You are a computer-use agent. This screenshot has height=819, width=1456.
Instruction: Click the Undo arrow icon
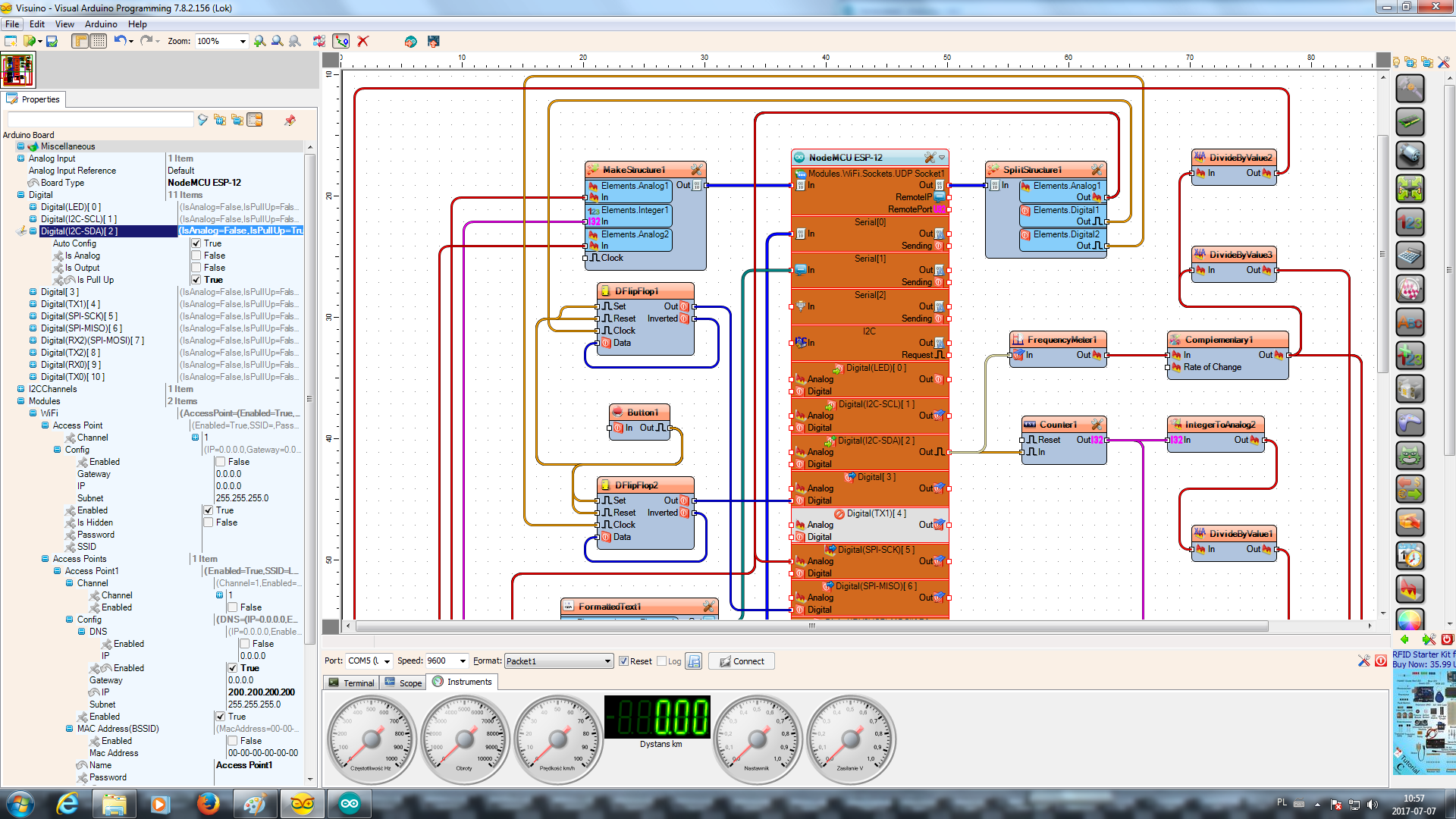pos(120,41)
